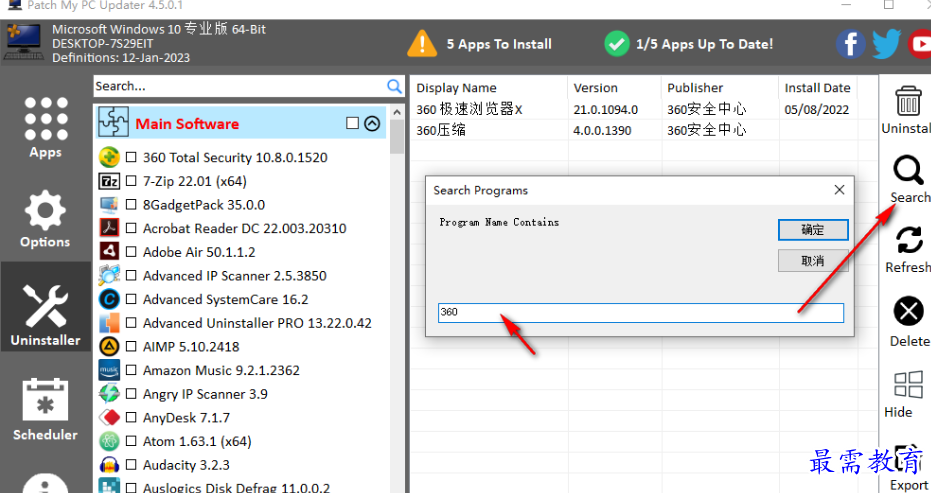Tick the Adobe Air 50.1.1.2 checkbox

pos(131,251)
